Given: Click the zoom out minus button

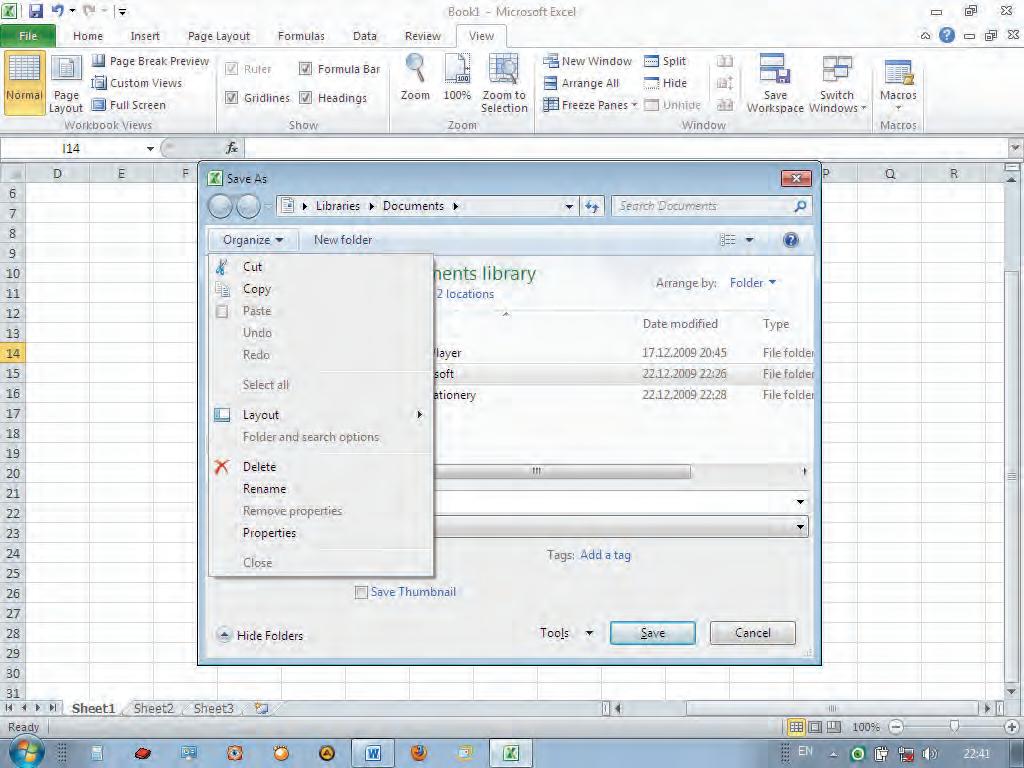Looking at the screenshot, I should [x=897, y=726].
